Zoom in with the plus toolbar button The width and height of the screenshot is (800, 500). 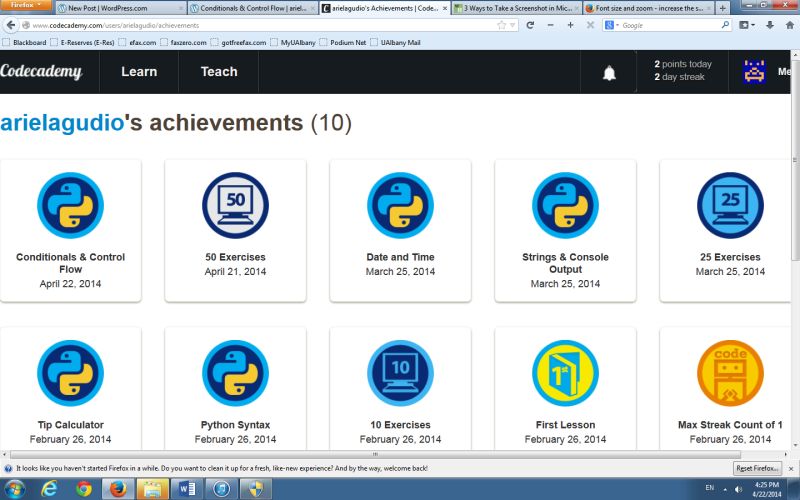[x=570, y=25]
